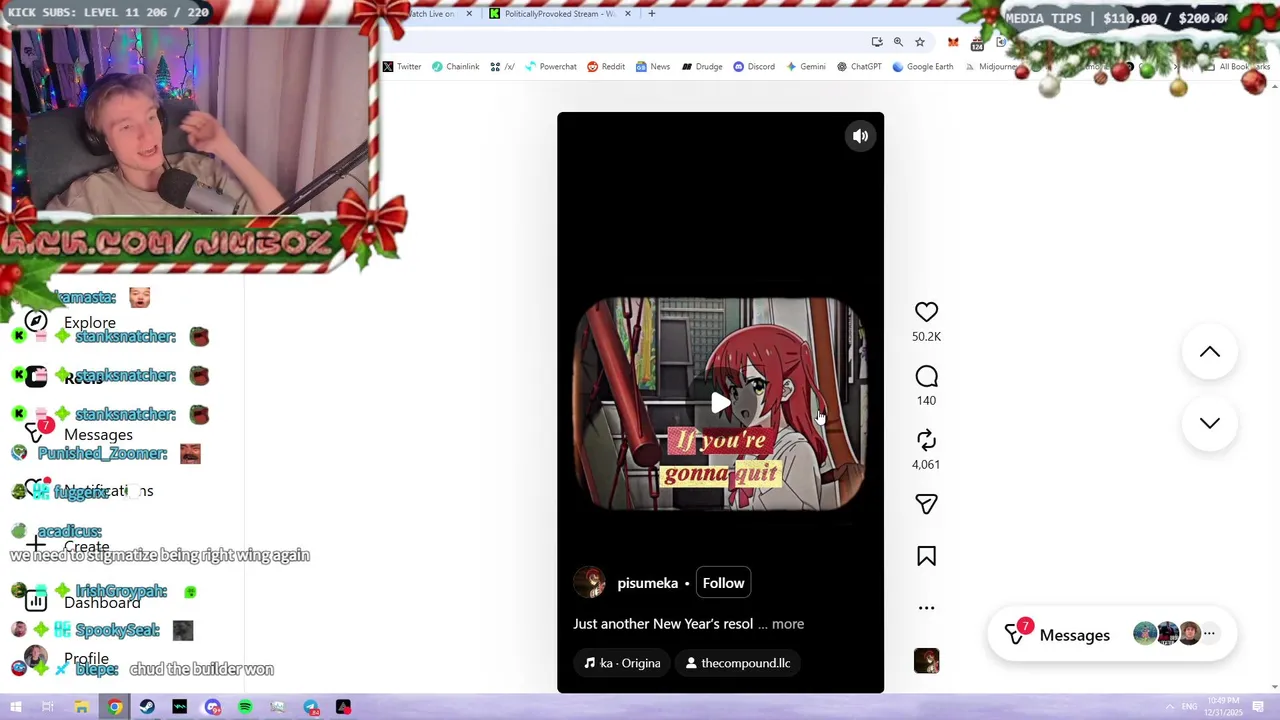
Task: Follow the pisumeka account
Action: 723,583
